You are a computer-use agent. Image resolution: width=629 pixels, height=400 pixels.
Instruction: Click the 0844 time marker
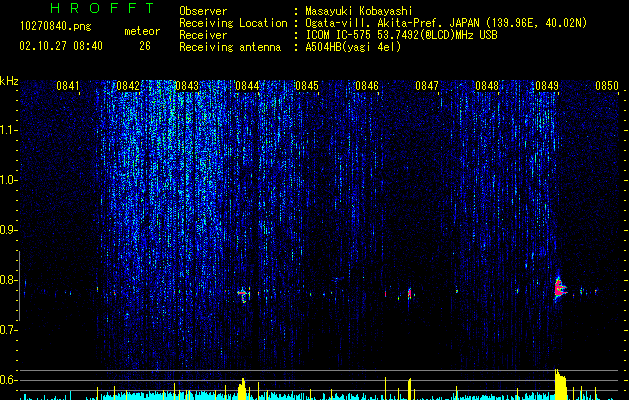tap(247, 86)
